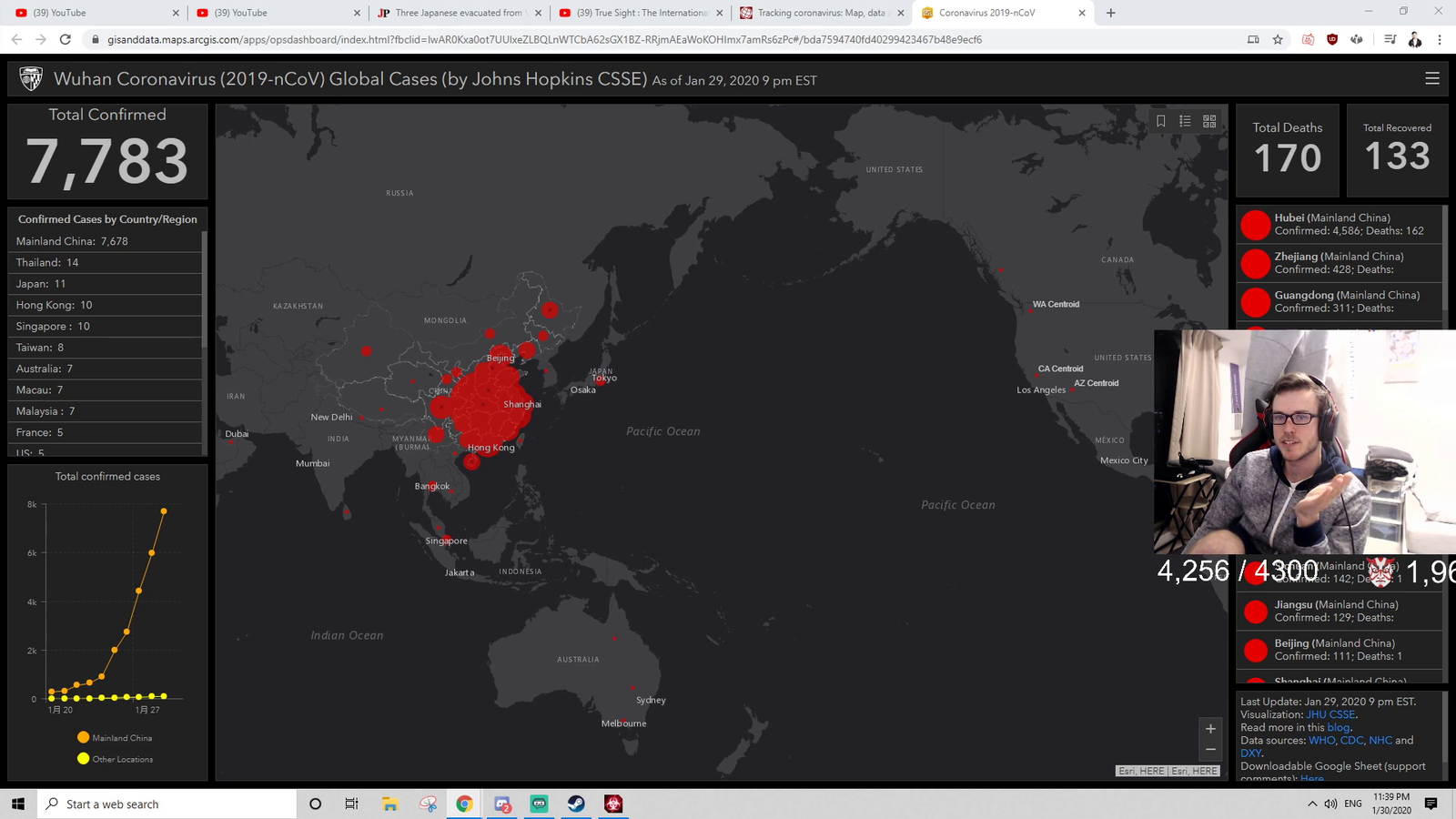Image resolution: width=1456 pixels, height=819 pixels.
Task: Select Taiwan: 8 in country list
Action: (105, 348)
